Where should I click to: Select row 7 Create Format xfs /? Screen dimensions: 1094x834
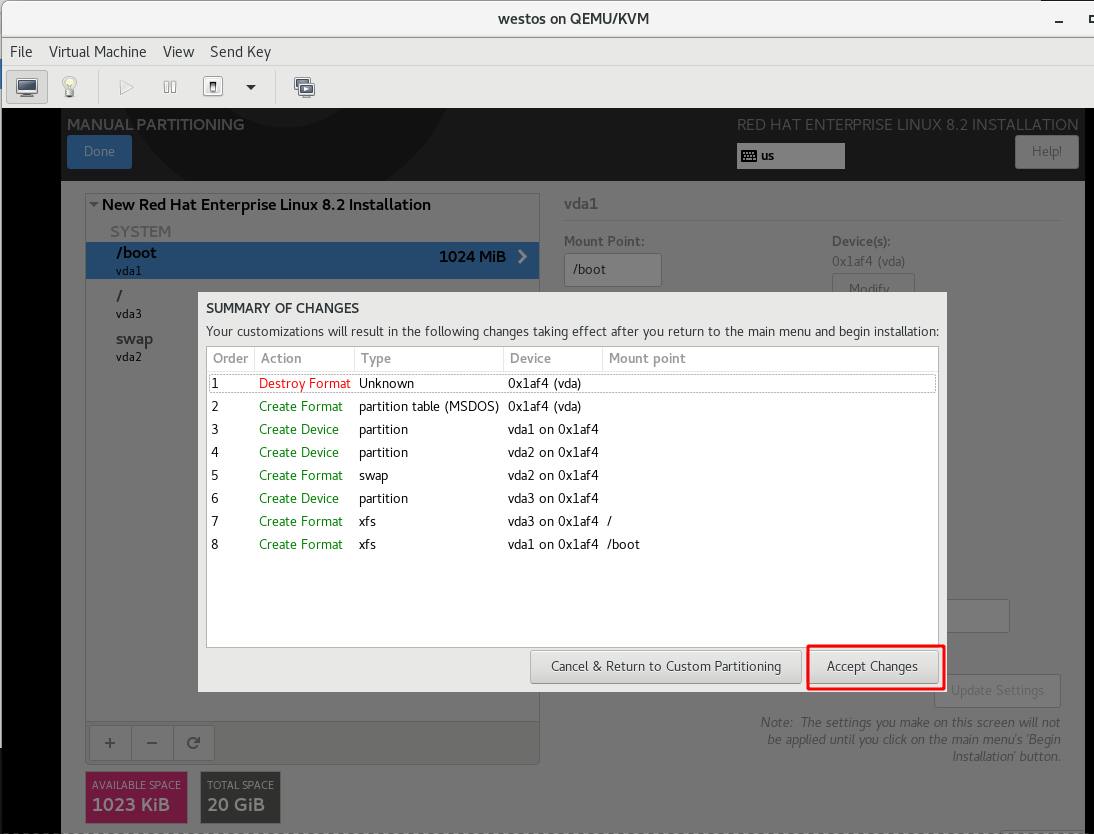pyautogui.click(x=572, y=521)
